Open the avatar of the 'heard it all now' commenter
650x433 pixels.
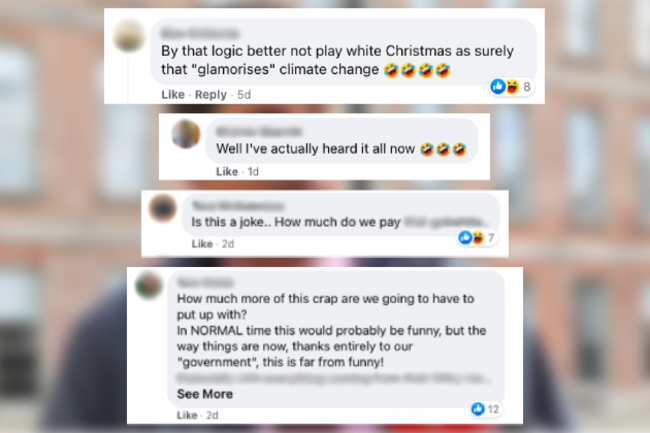[x=186, y=134]
